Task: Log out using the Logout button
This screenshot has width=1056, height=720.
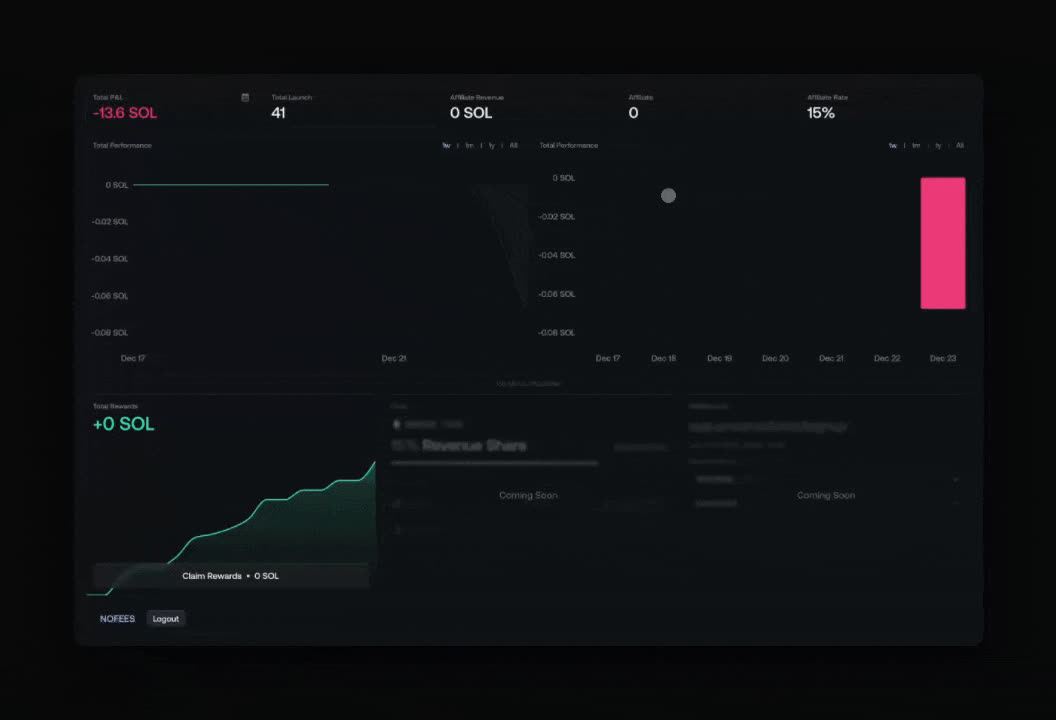Action: point(166,619)
